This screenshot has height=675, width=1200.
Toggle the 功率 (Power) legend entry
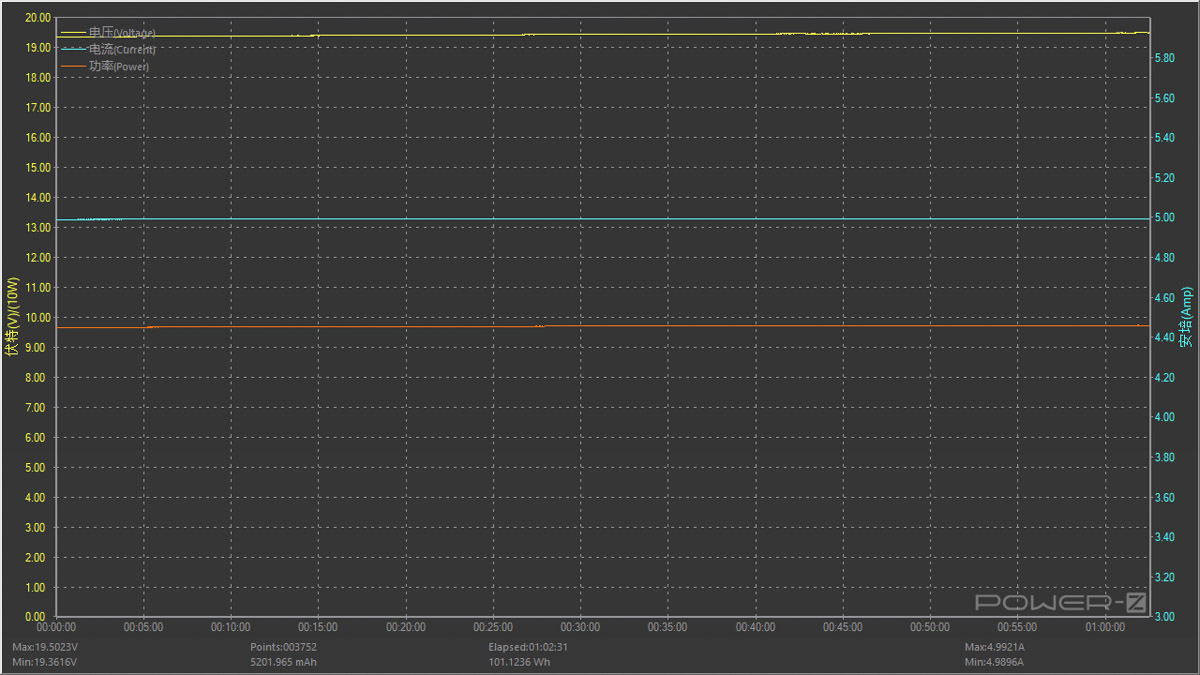pos(118,66)
